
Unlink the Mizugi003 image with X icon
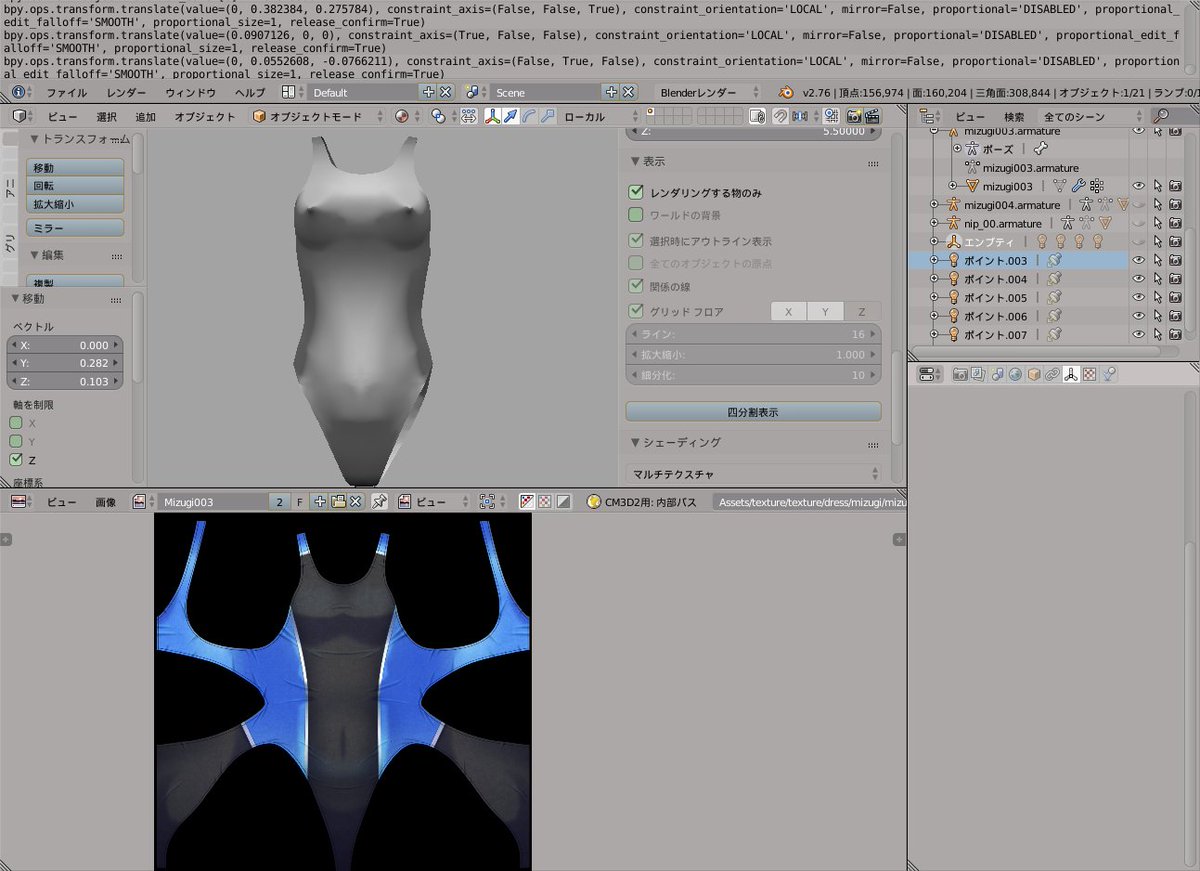355,502
